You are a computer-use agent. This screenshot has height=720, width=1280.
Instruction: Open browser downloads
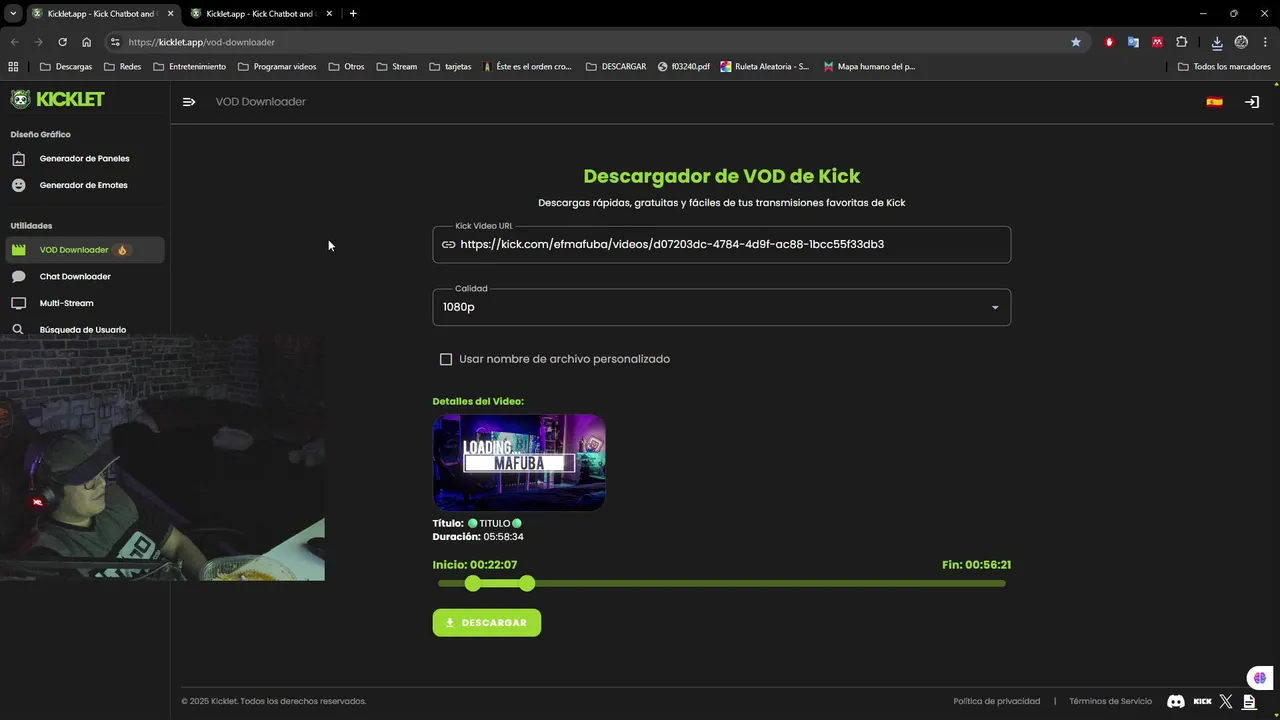click(x=1217, y=42)
